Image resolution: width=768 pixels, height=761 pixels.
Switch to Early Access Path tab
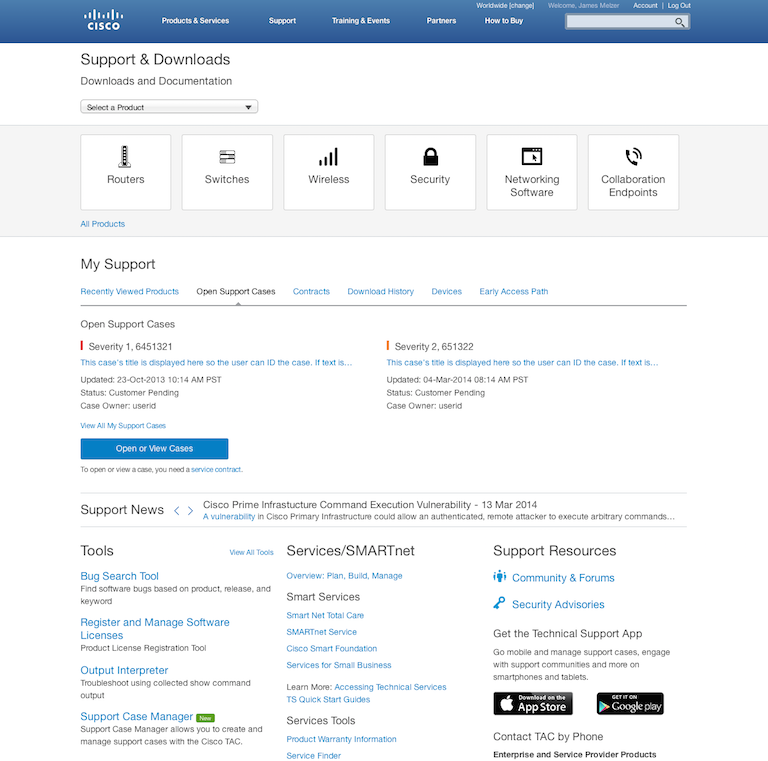(x=514, y=291)
